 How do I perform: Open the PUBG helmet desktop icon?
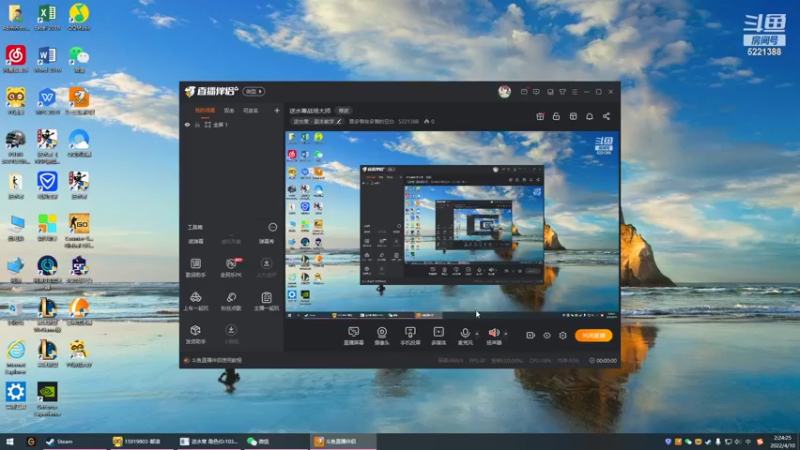pyautogui.click(x=16, y=147)
